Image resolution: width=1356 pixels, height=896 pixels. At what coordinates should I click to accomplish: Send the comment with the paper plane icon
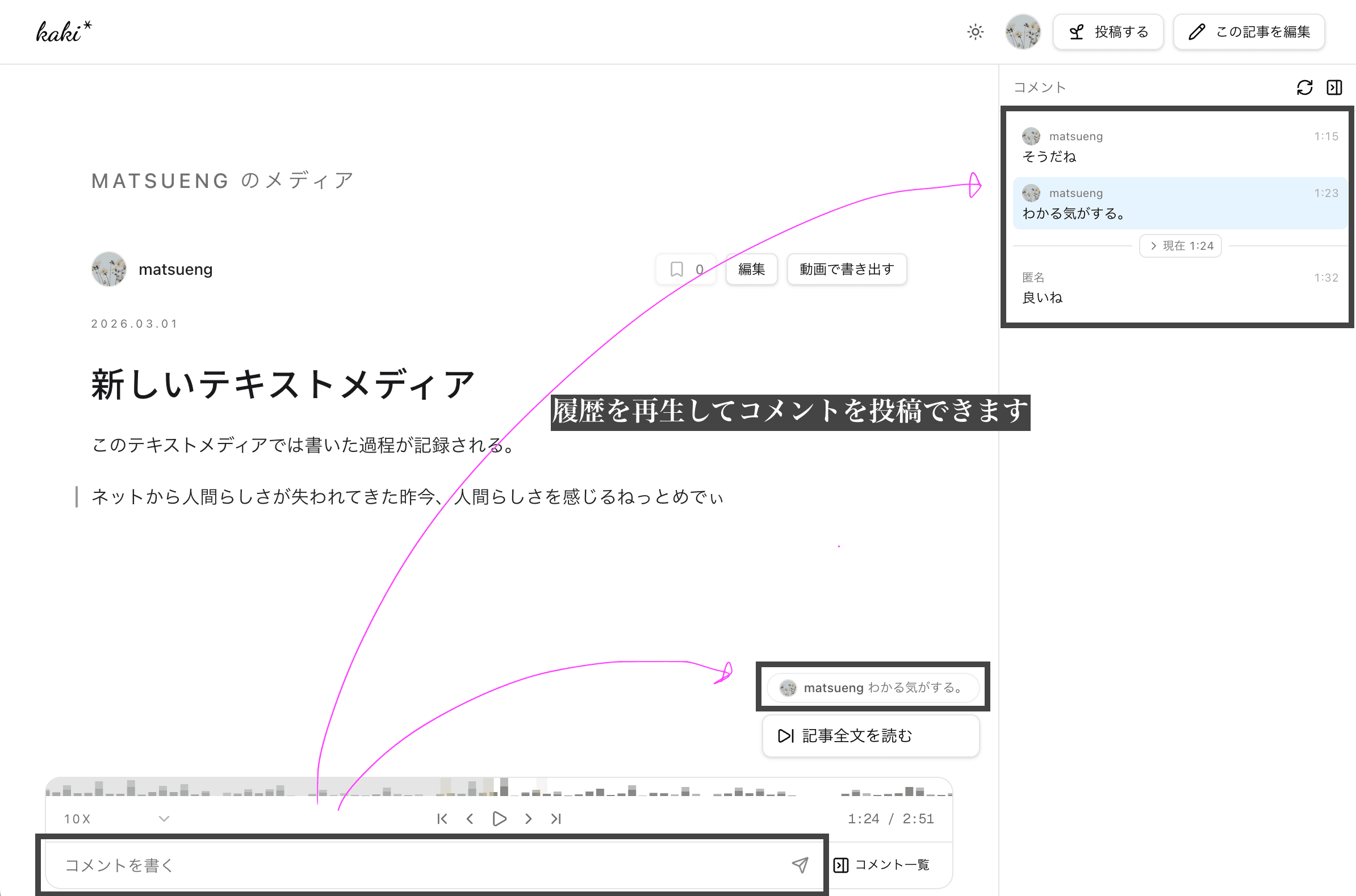[800, 865]
